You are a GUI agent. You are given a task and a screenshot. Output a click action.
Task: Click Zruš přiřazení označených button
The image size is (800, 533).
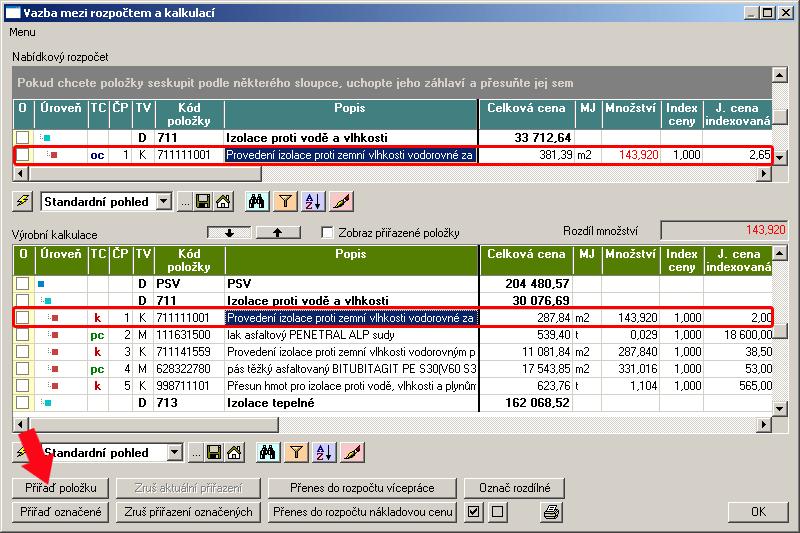point(188,512)
